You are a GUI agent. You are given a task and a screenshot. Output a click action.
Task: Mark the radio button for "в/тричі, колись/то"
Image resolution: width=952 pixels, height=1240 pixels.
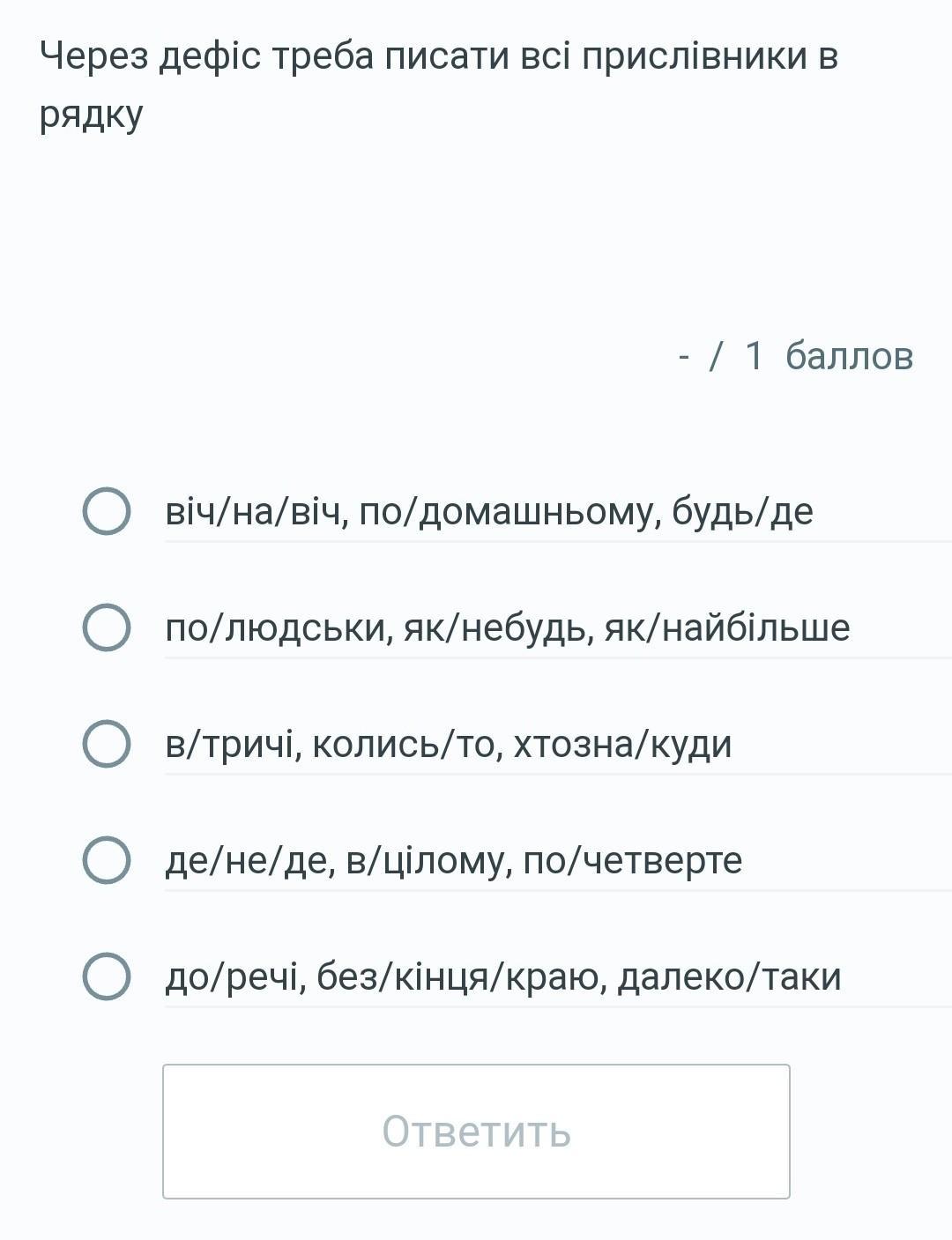click(x=107, y=744)
